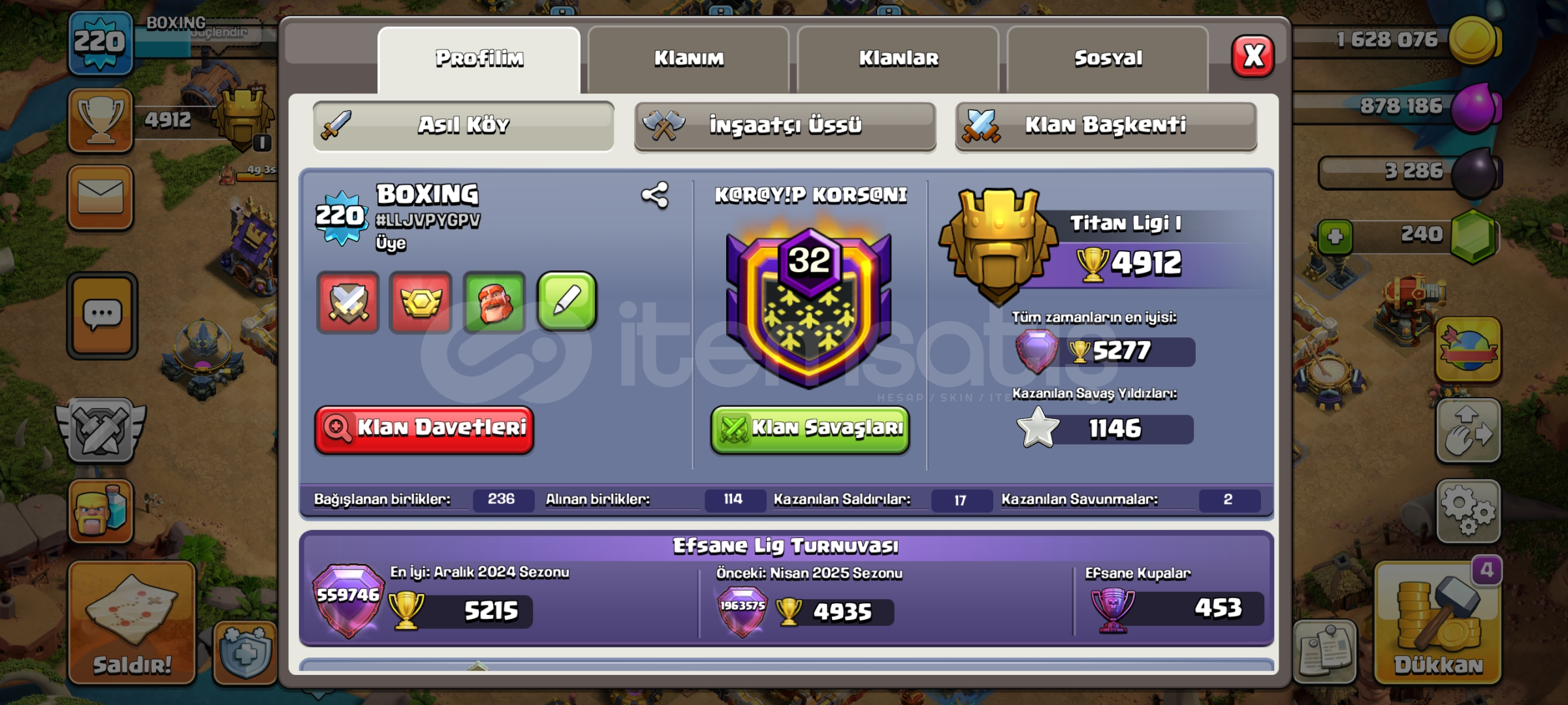
Task: Switch to the Sosyal tab
Action: [x=1108, y=59]
